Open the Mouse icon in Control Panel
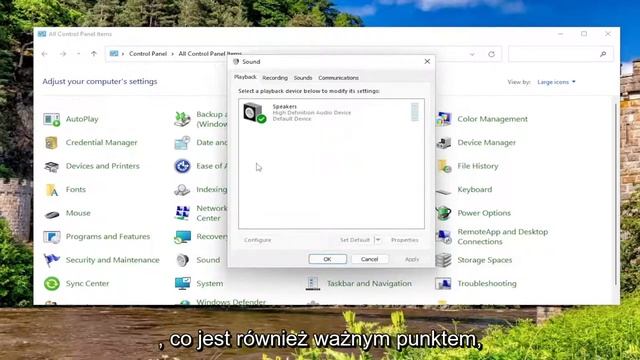The width and height of the screenshot is (640, 360). pyautogui.click(x=51, y=213)
